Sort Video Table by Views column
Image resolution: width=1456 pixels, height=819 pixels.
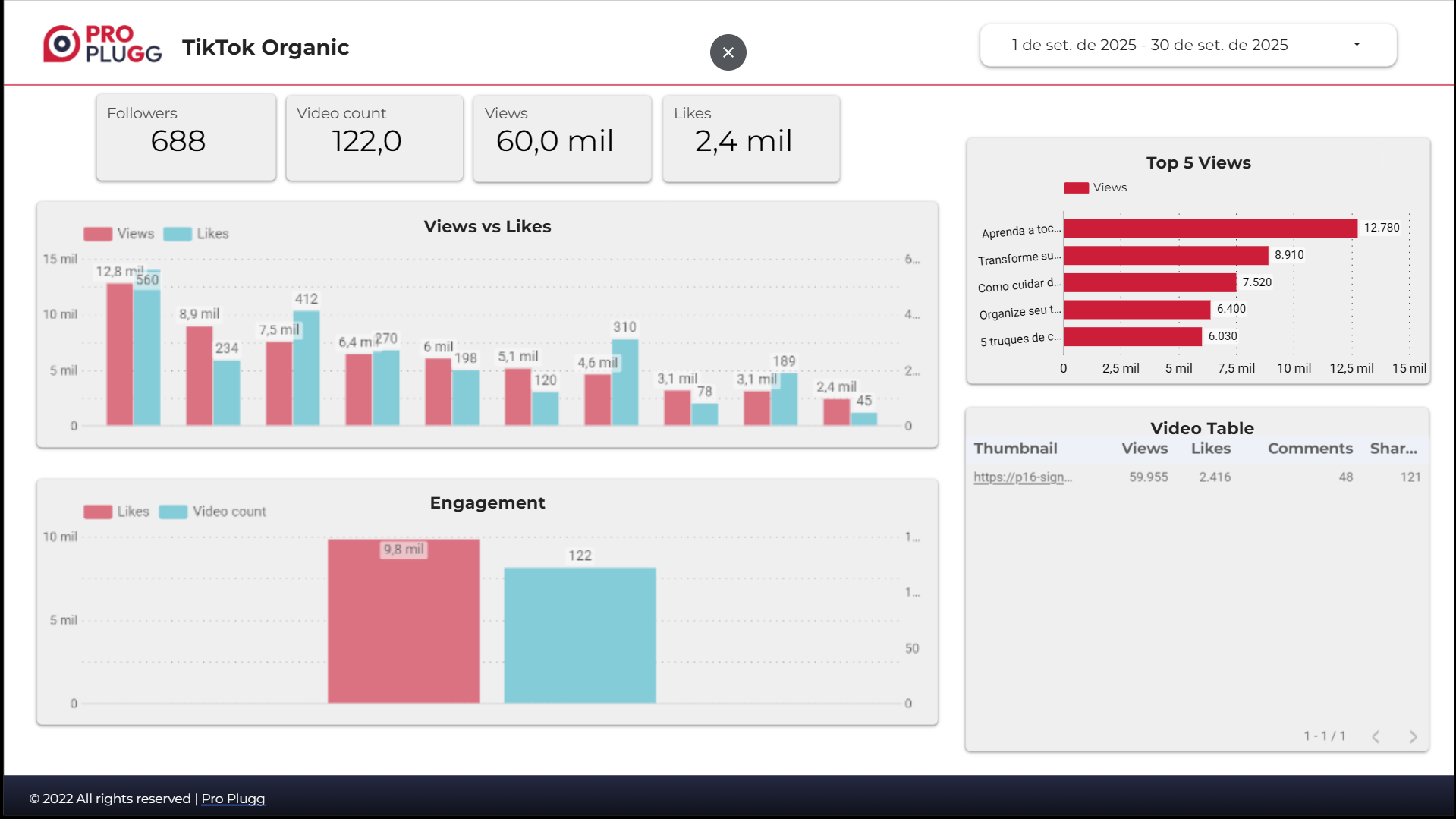coord(1145,449)
